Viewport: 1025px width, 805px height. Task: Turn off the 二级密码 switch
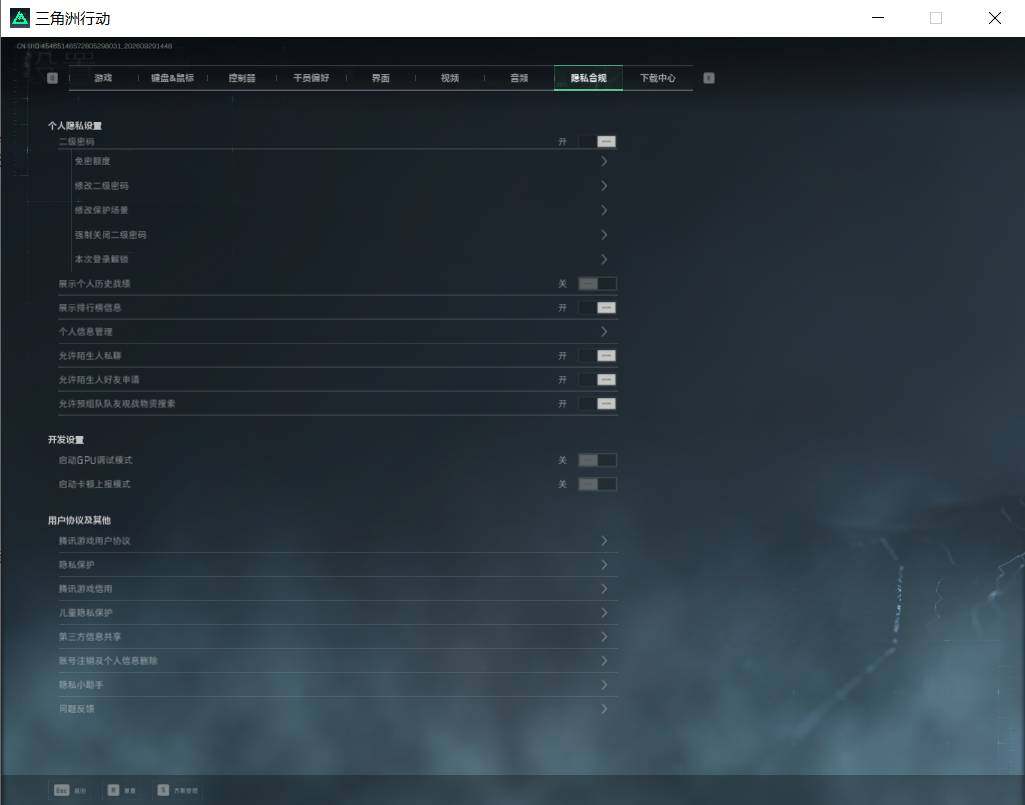coord(597,142)
